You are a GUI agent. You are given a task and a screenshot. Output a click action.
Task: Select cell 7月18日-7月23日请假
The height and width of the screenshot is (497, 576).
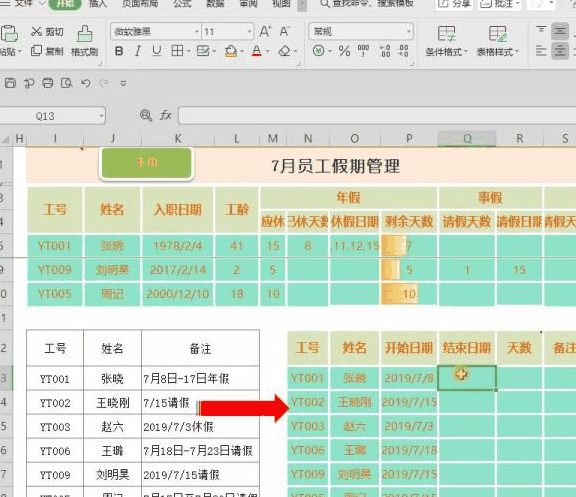click(x=200, y=450)
